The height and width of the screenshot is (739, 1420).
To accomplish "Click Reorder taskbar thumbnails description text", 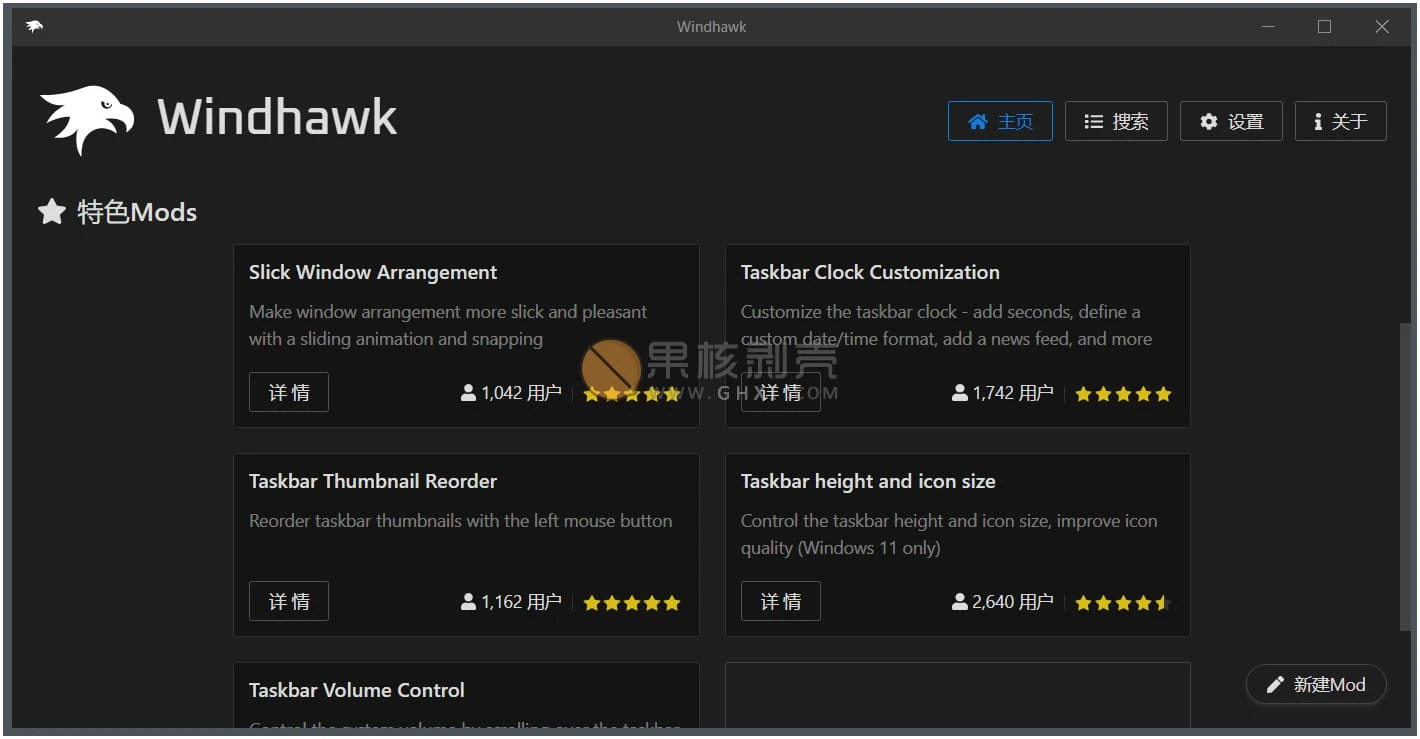I will click(x=460, y=521).
